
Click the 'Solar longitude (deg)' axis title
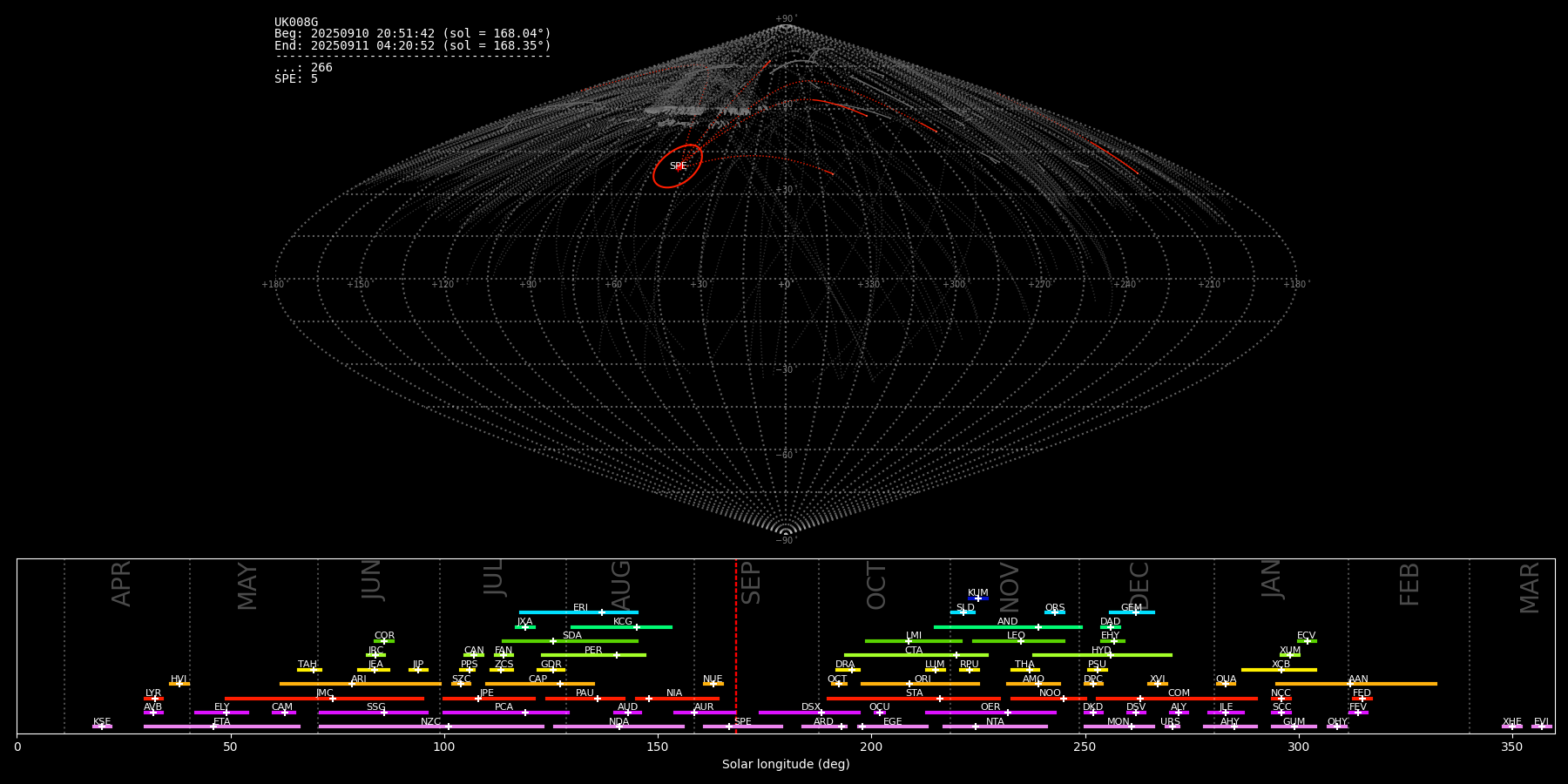[x=786, y=764]
